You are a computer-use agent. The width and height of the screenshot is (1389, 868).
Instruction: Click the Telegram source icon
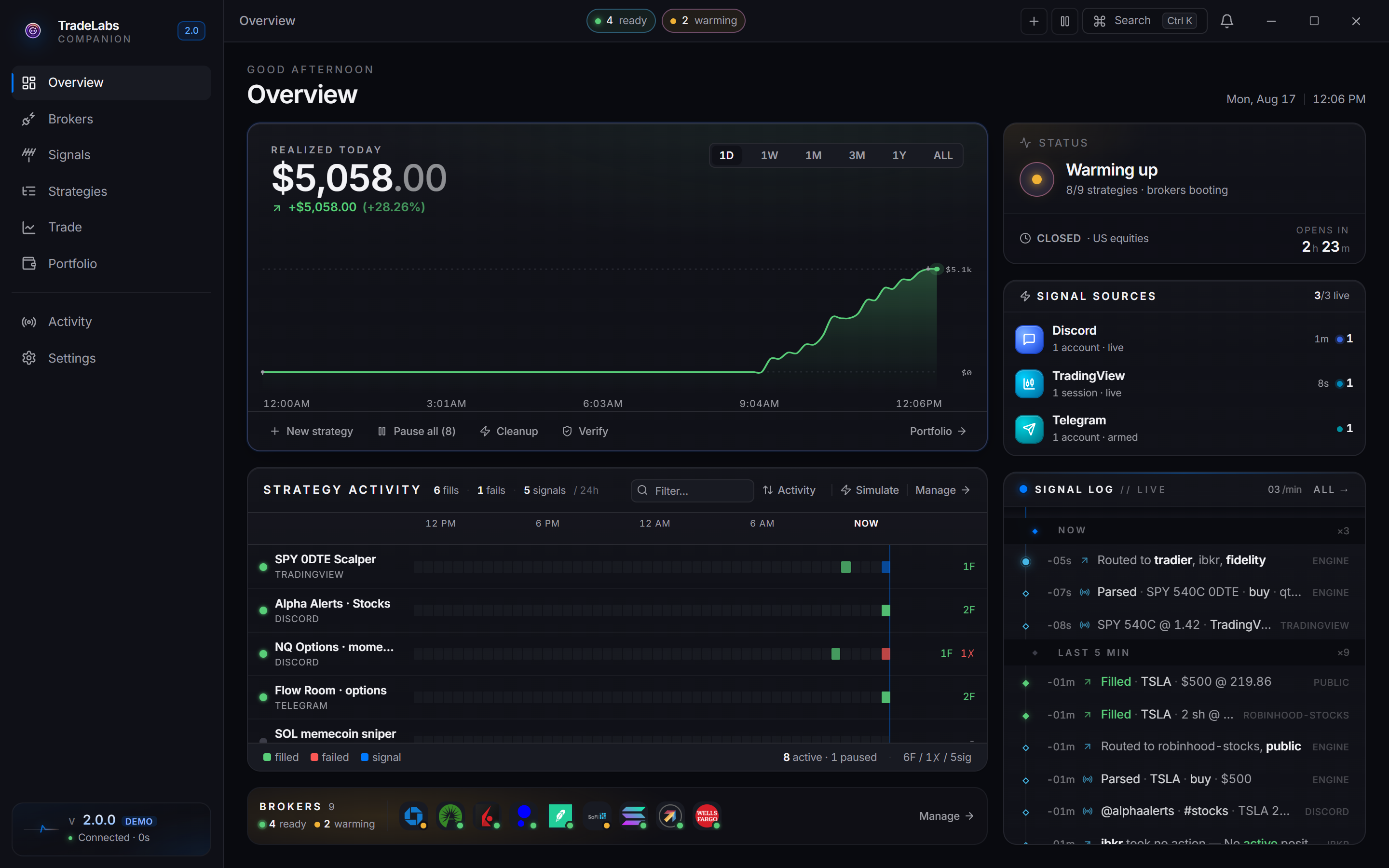tap(1029, 429)
